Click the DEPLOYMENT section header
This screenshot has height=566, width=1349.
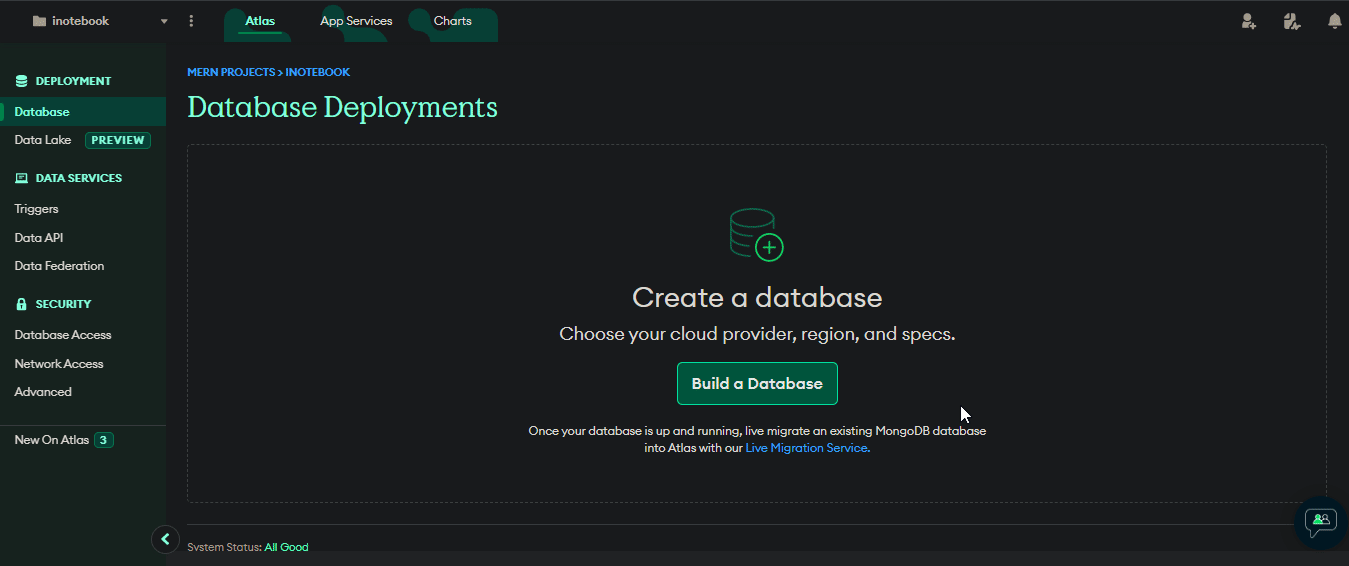coord(73,81)
